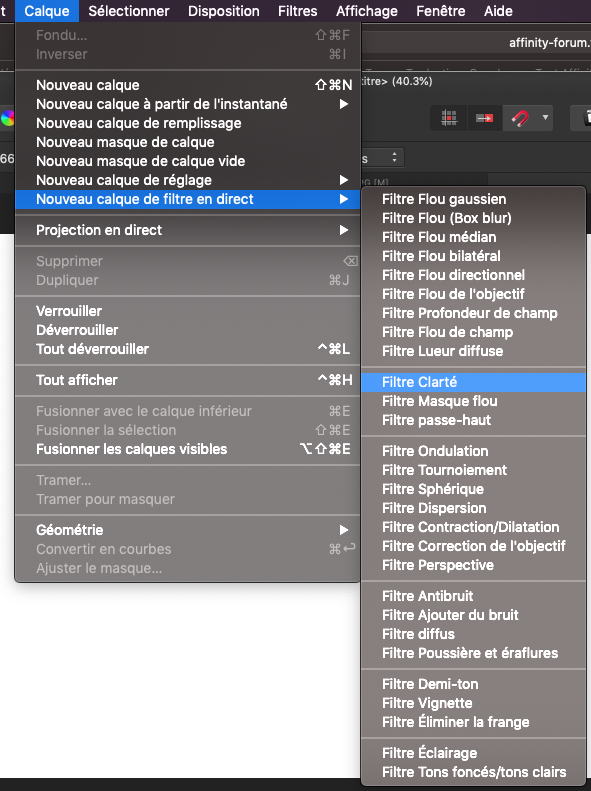Select Filtre Clarté
591x791 pixels.
[x=474, y=382]
